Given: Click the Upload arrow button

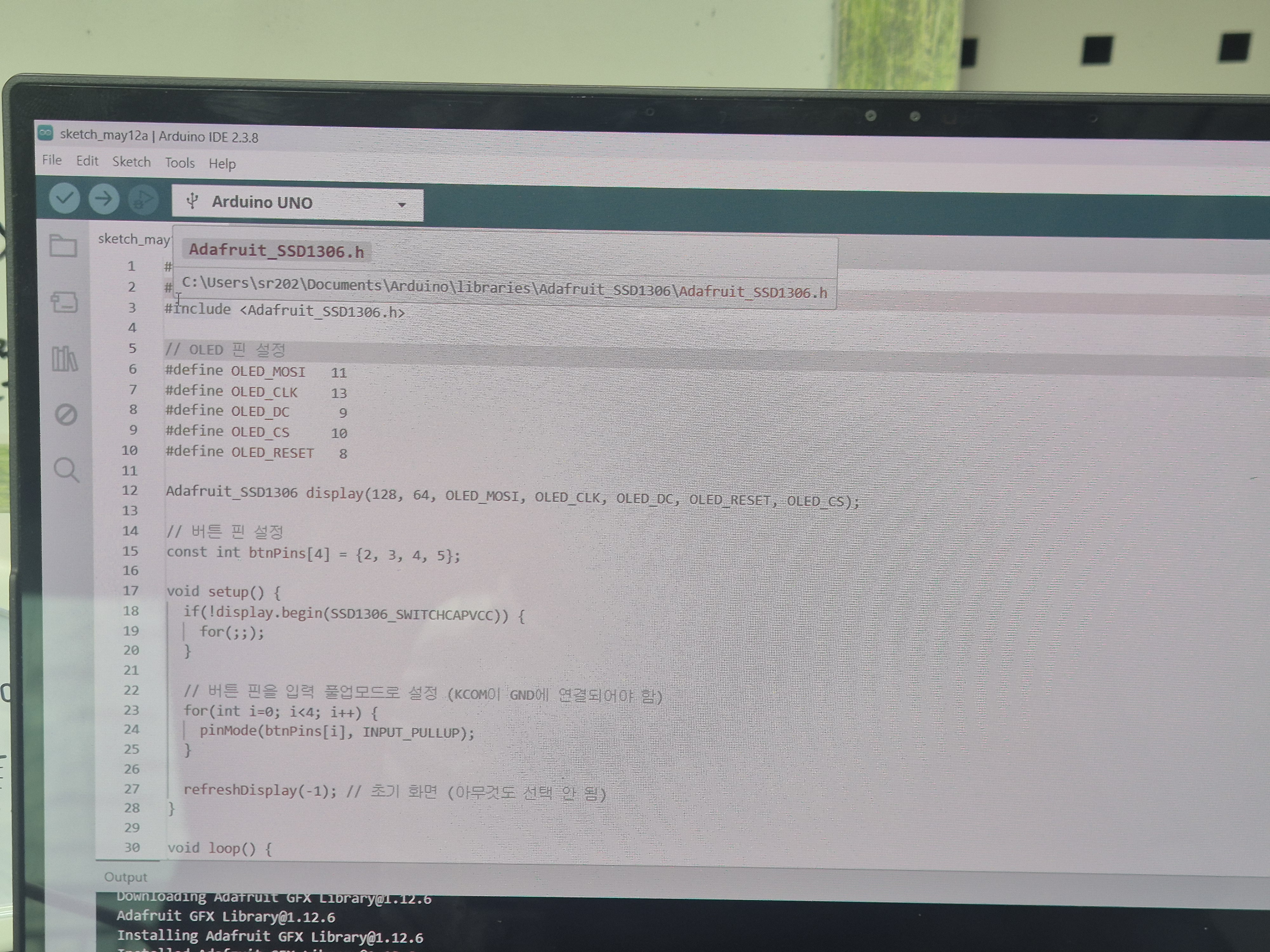Looking at the screenshot, I should [104, 199].
